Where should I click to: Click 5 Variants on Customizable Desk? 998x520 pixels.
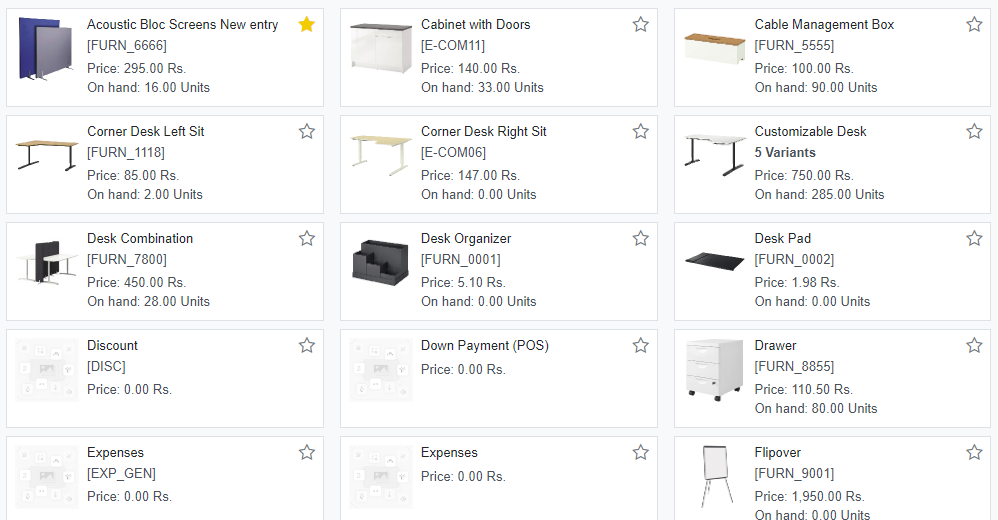[785, 153]
